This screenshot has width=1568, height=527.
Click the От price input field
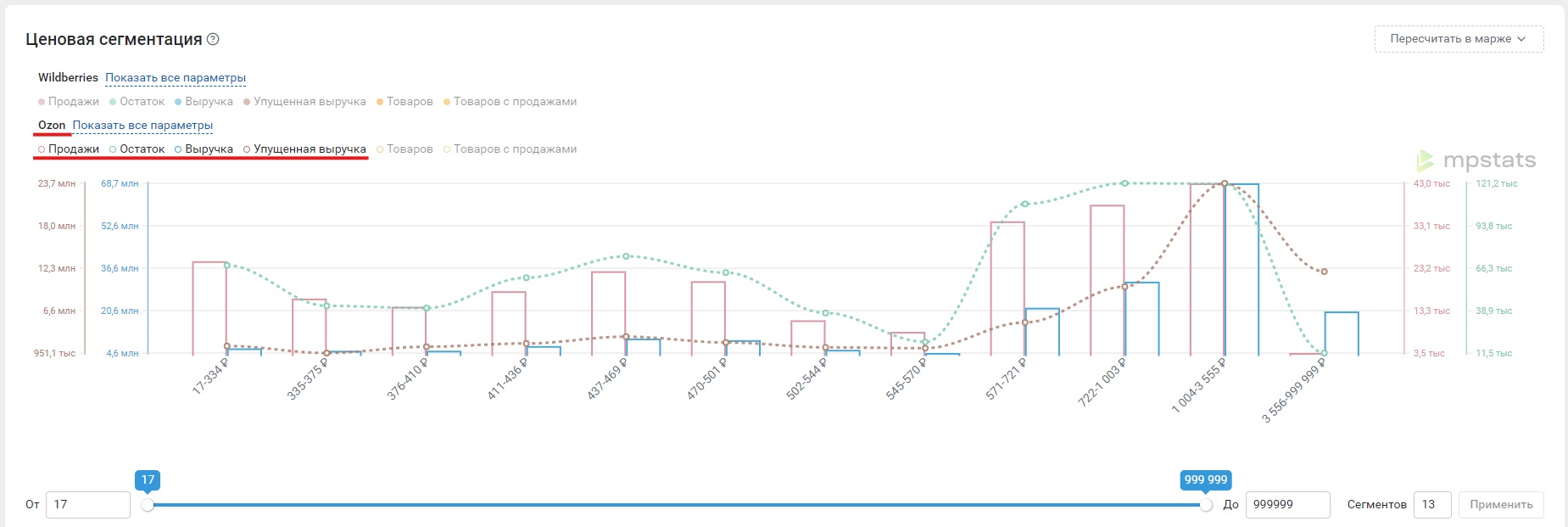(x=88, y=504)
